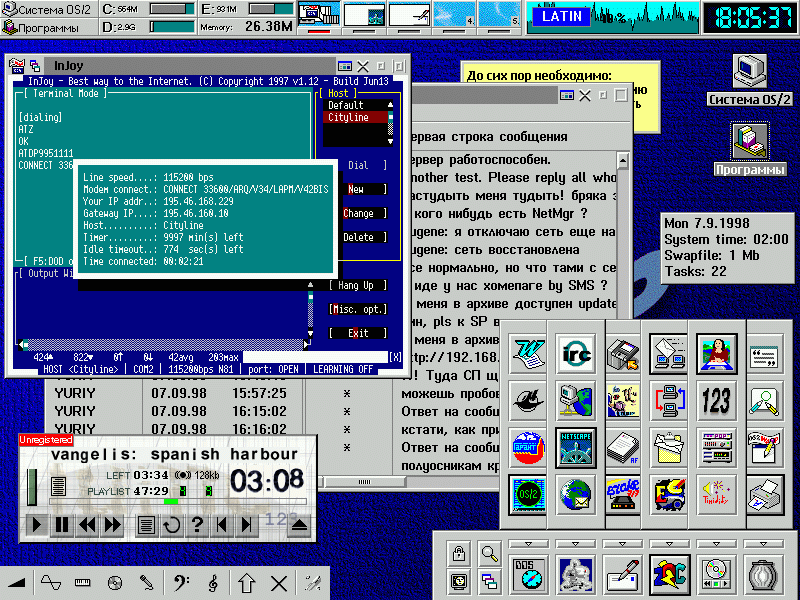Open the drawer above the CD player icon

click(x=716, y=544)
